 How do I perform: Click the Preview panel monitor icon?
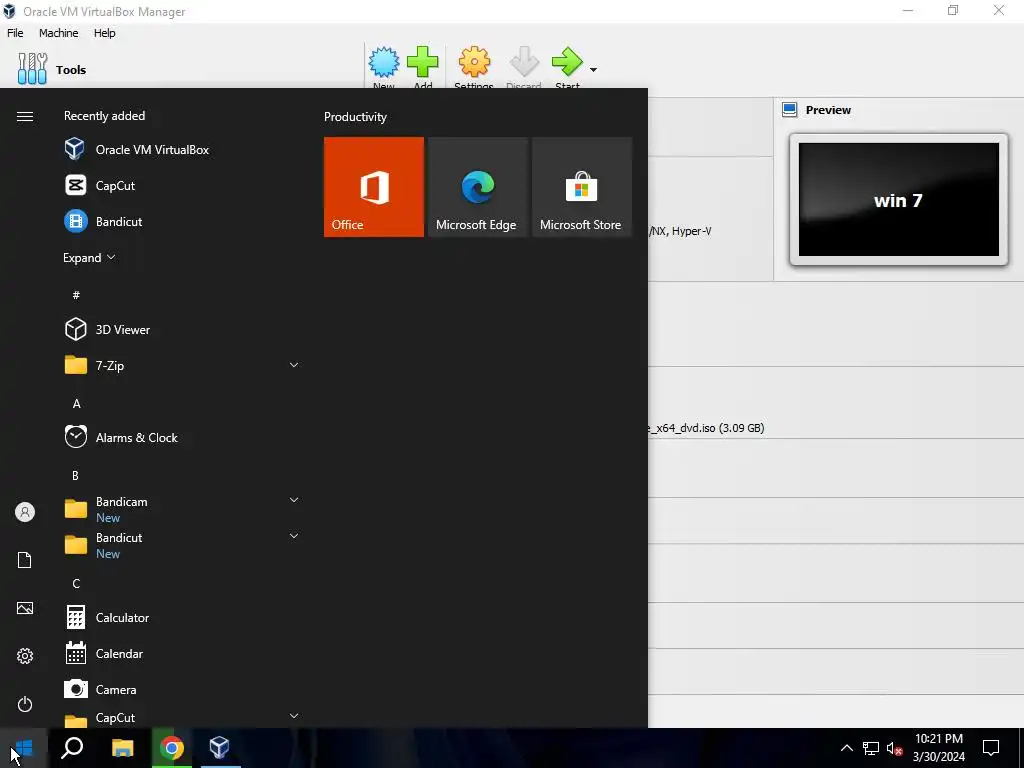(790, 110)
